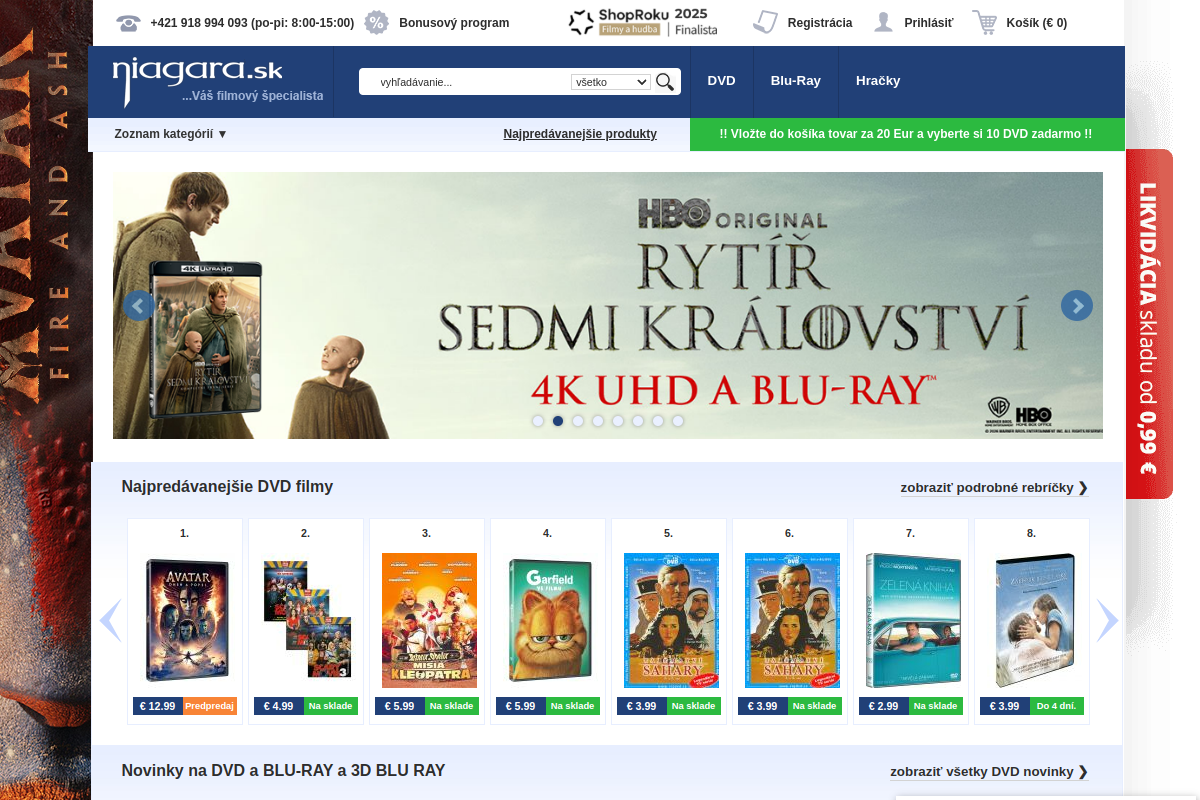The height and width of the screenshot is (800, 1200).
Task: Click the green 10 DVD zadarmo promo banner
Action: pyautogui.click(x=906, y=134)
